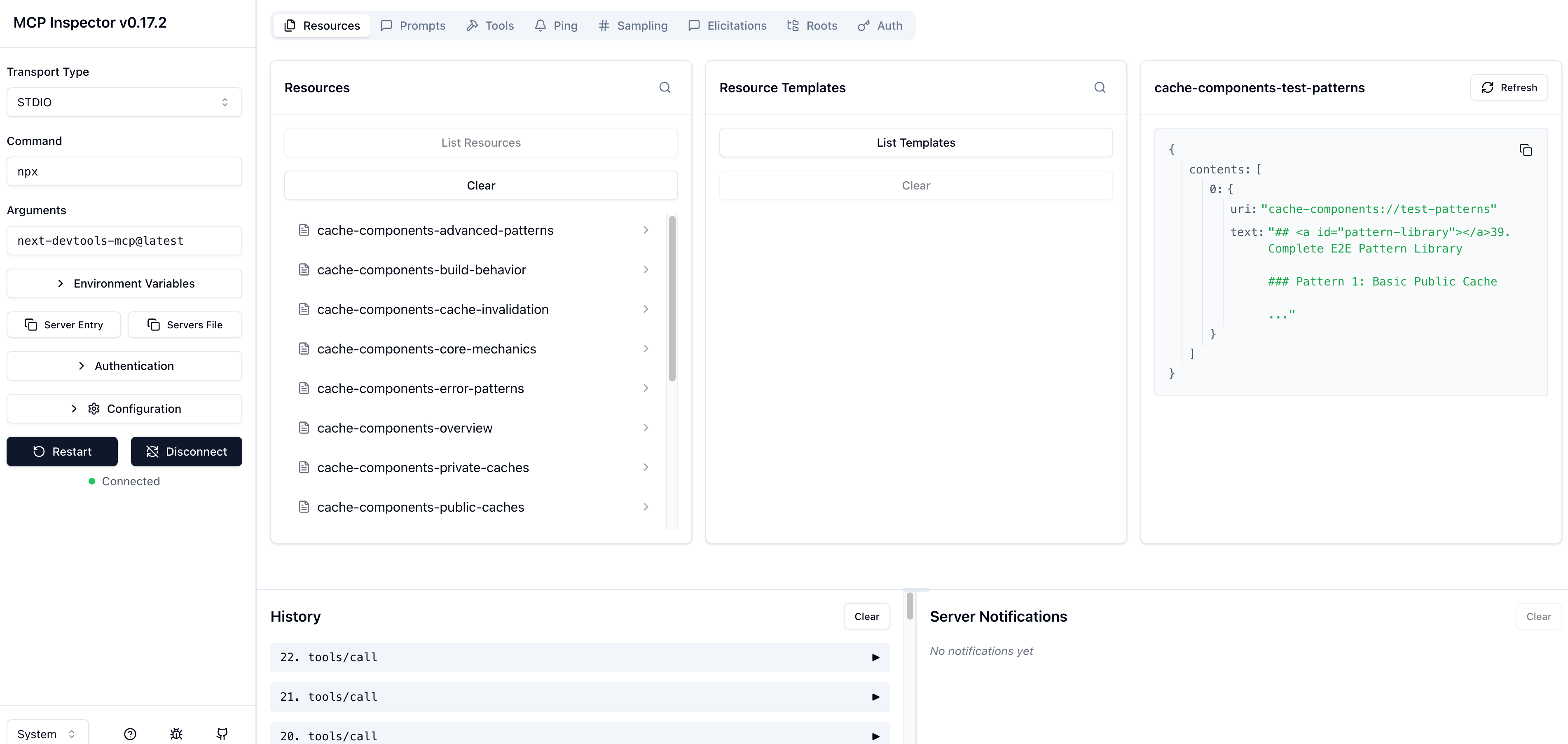
Task: Open the System theme dropdown
Action: coord(47,734)
